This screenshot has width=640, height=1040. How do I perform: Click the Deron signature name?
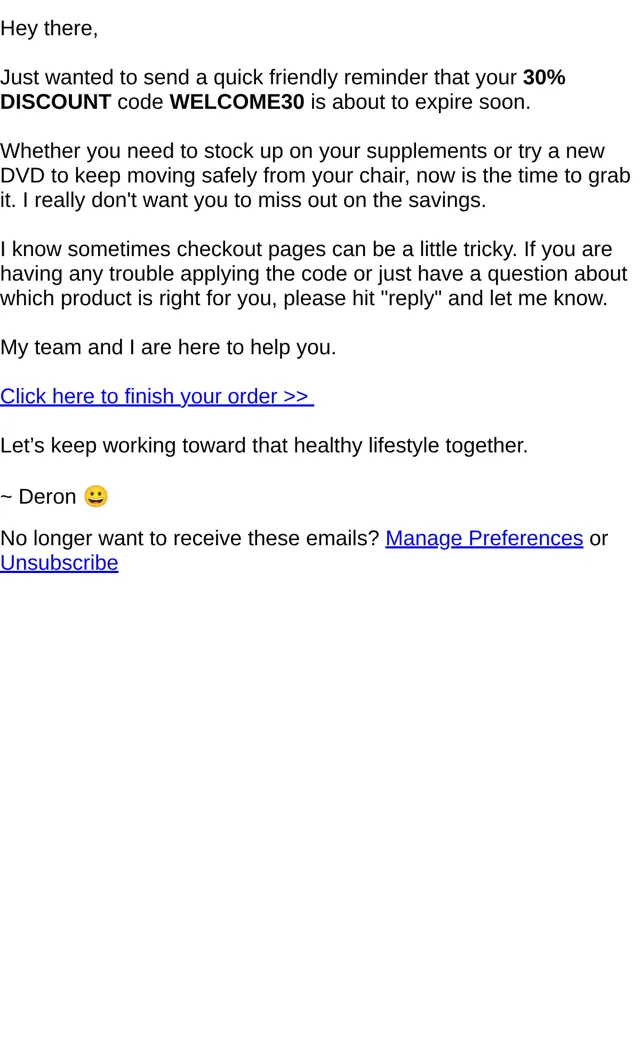coord(47,496)
